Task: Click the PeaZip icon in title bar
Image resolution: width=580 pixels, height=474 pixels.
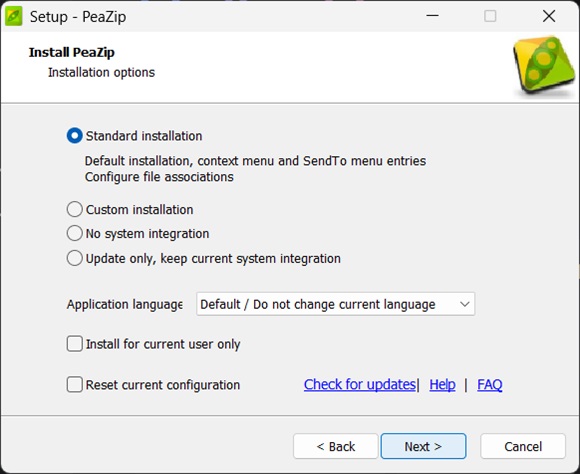Action: (x=14, y=17)
